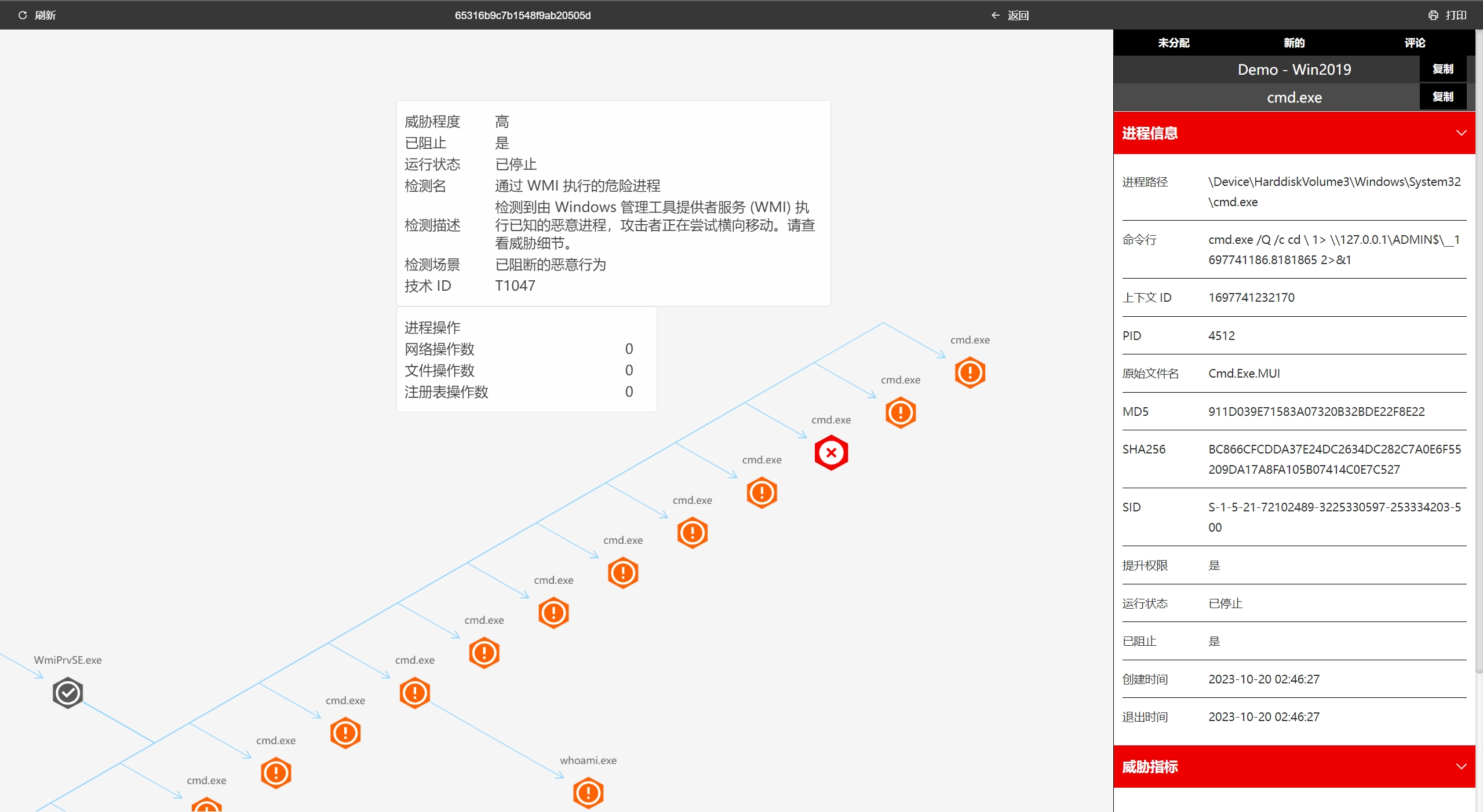Click the whoami.exe node label
Viewport: 1483px width, 812px height.
[588, 760]
